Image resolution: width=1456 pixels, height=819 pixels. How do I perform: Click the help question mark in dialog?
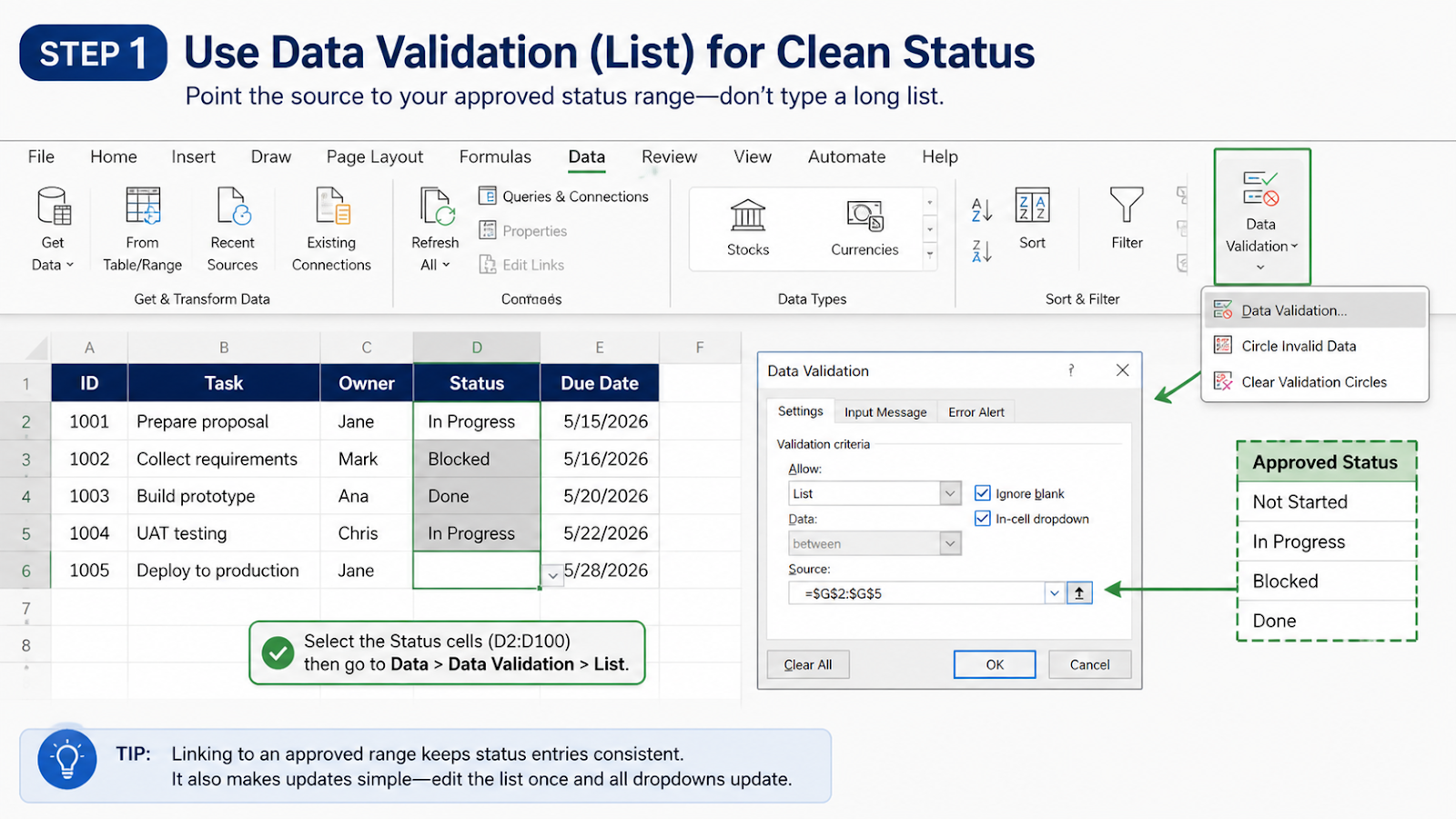1071,370
